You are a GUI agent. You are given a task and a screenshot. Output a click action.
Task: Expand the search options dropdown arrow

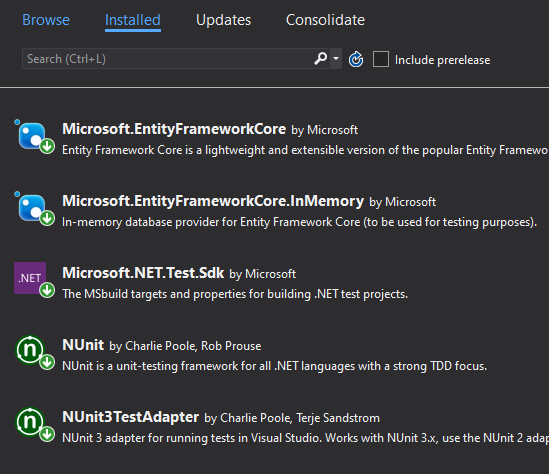coord(336,58)
